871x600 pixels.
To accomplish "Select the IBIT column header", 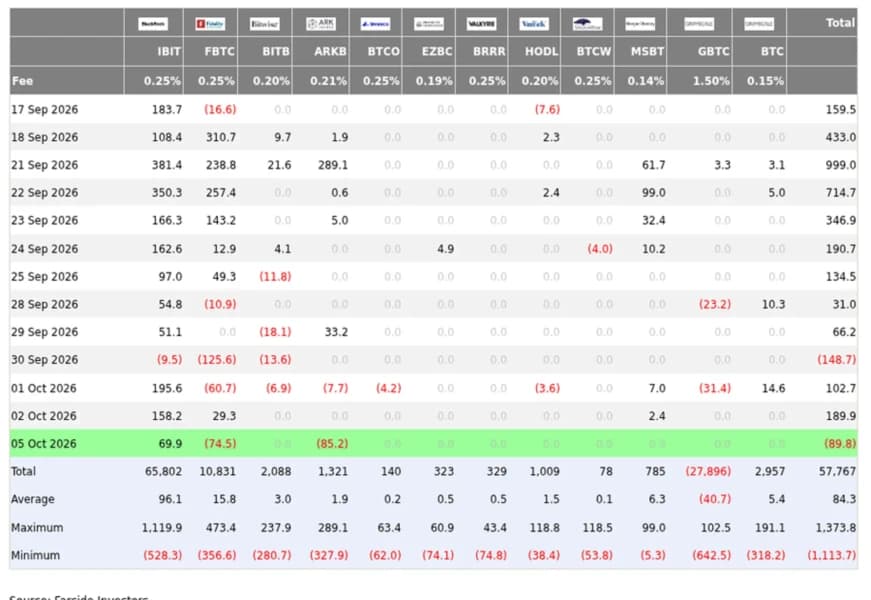I will point(169,52).
